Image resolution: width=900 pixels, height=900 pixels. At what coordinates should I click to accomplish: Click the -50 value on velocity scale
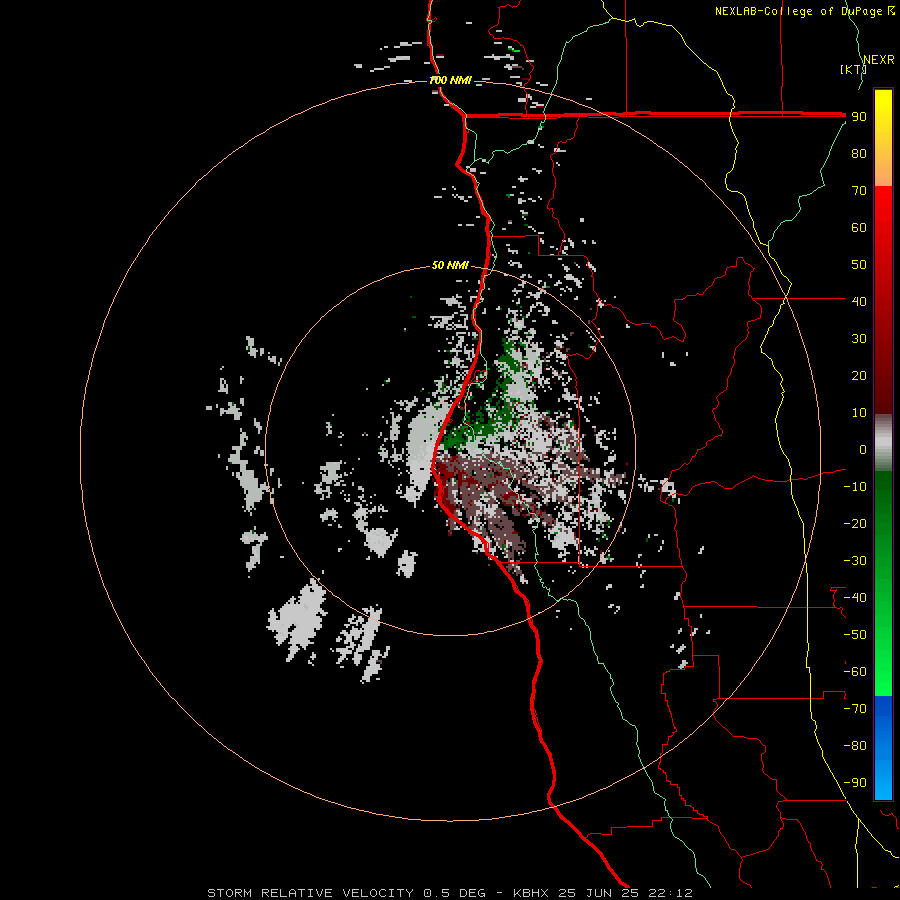click(x=855, y=635)
